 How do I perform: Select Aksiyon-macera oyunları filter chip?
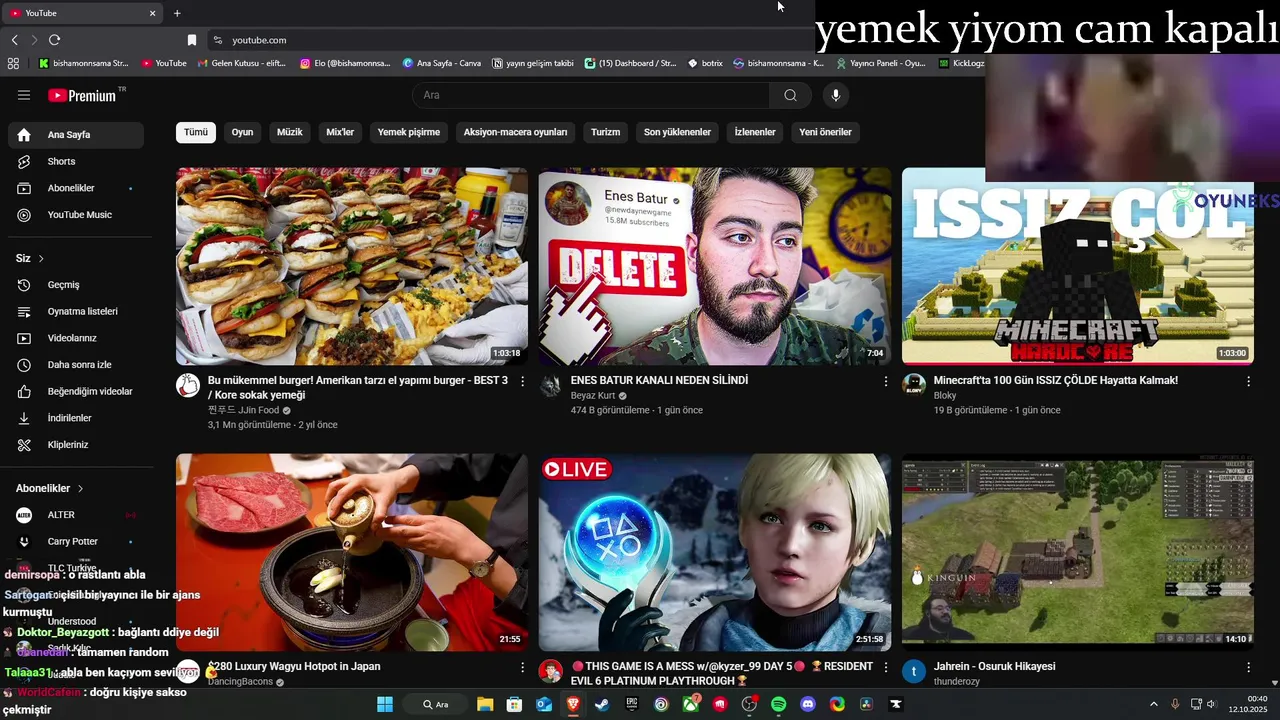[515, 132]
